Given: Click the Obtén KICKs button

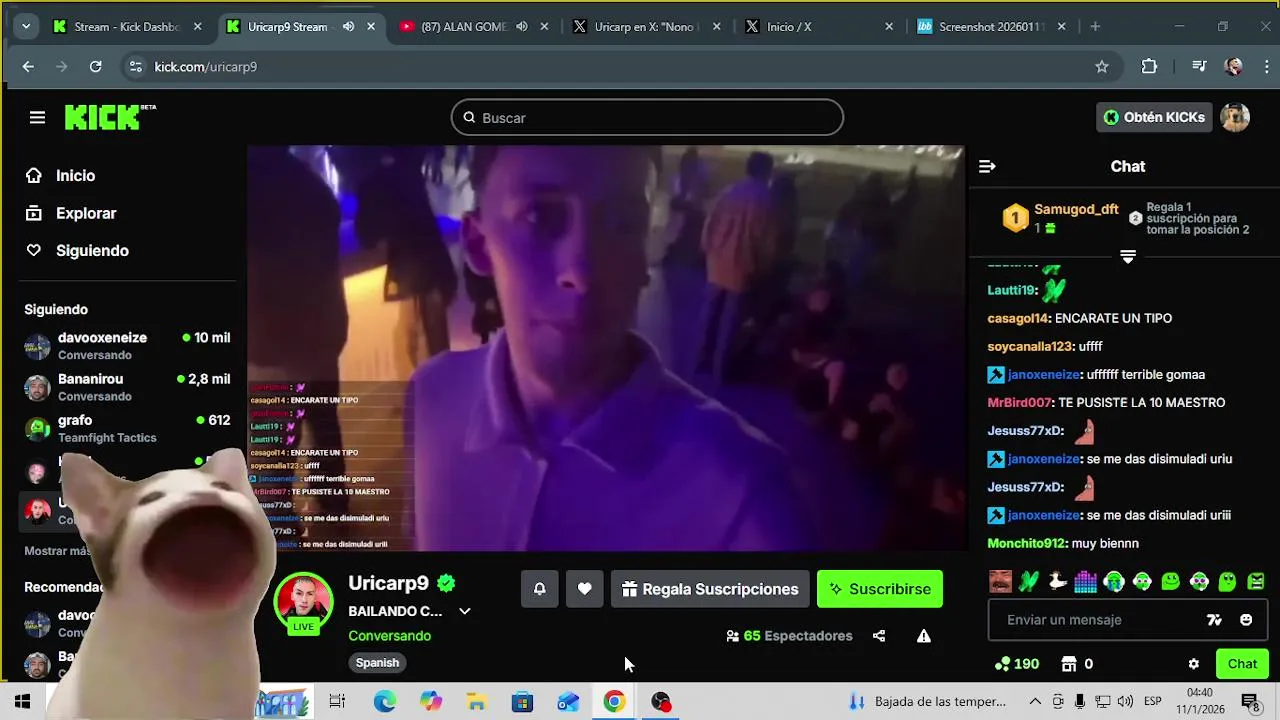Looking at the screenshot, I should click(x=1154, y=117).
